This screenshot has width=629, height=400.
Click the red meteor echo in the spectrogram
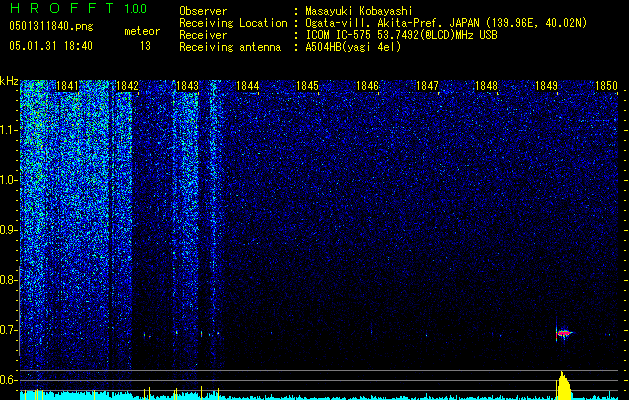pos(564,333)
